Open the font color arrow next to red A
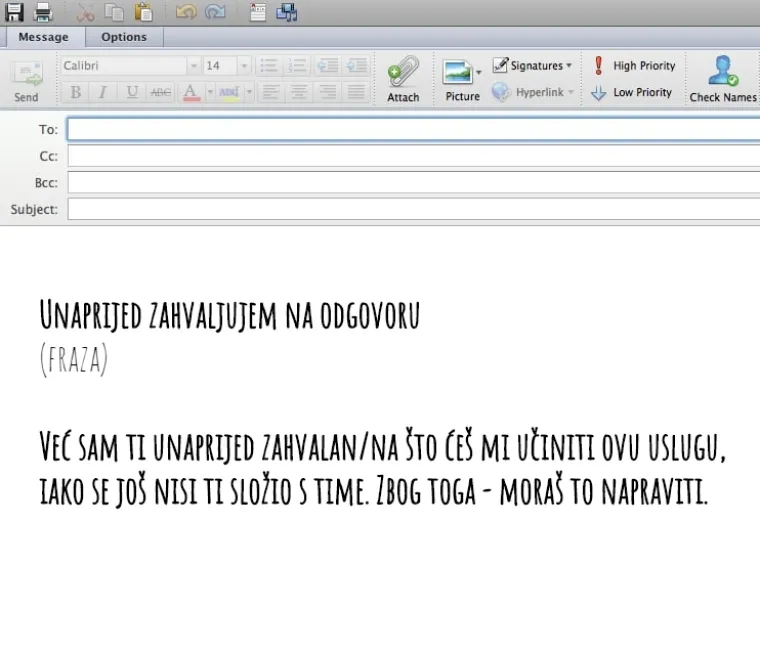The height and width of the screenshot is (652, 760). click(210, 92)
